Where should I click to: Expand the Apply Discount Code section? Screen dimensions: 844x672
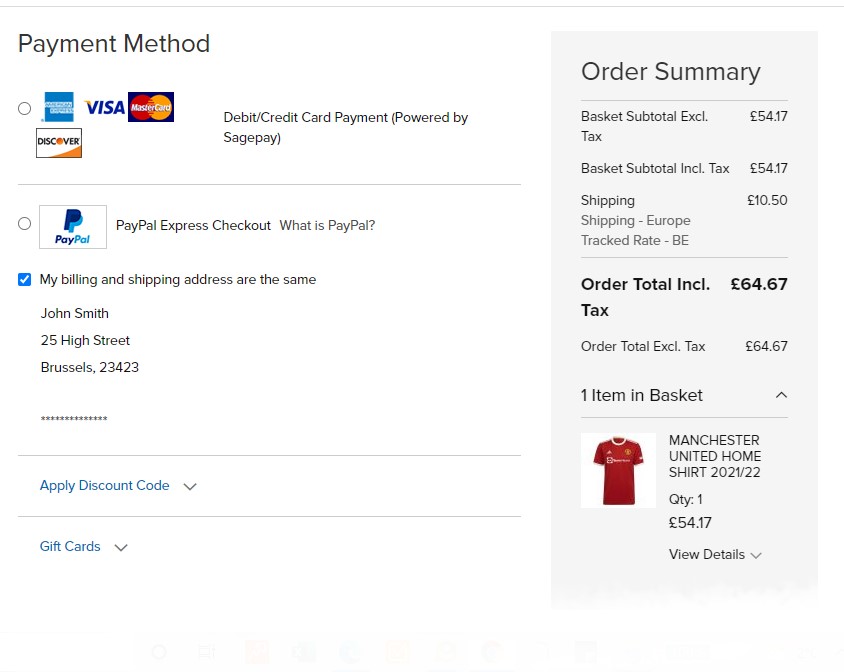click(x=105, y=486)
